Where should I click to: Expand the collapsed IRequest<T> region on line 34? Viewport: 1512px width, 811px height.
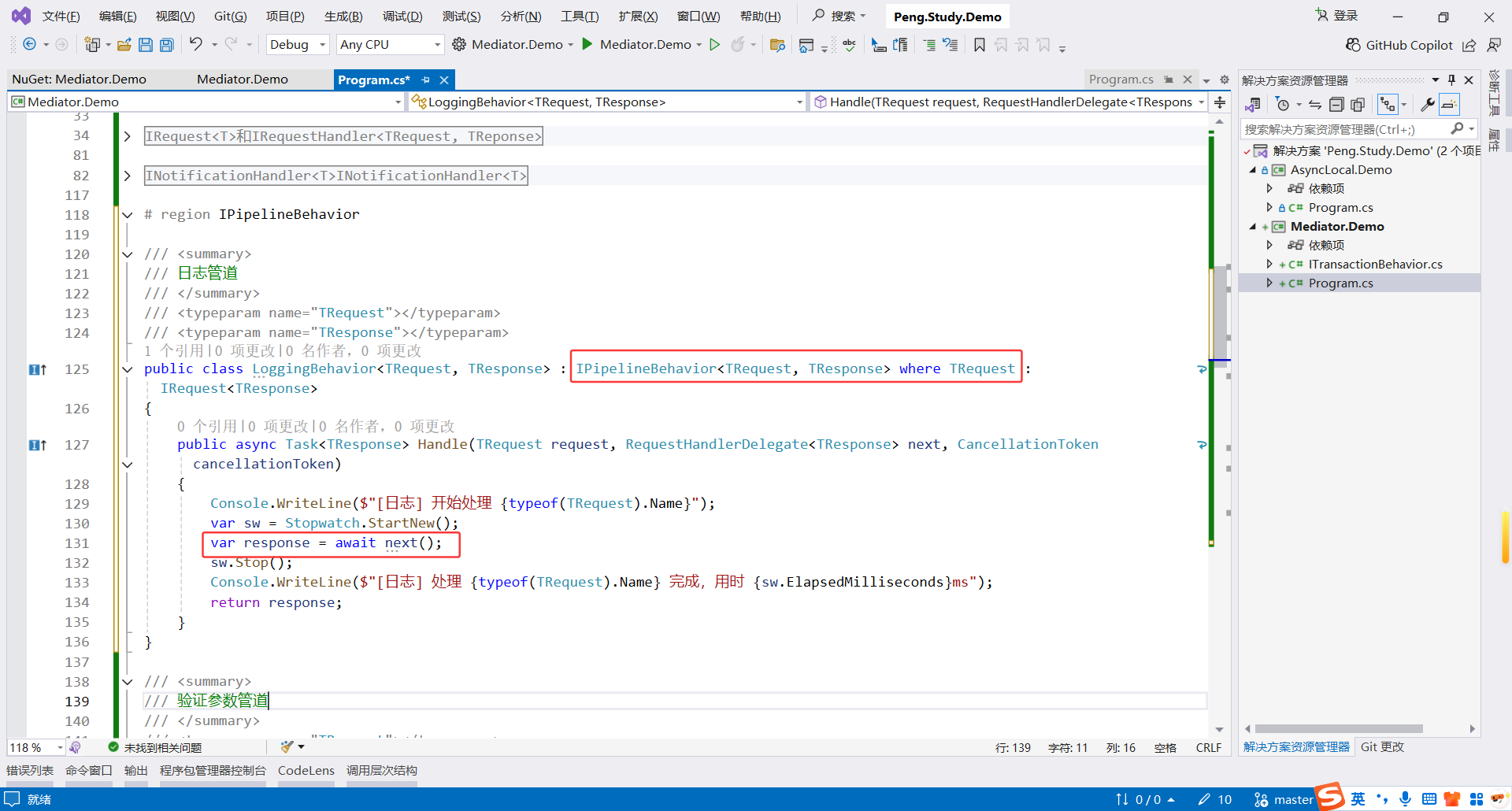click(x=128, y=136)
